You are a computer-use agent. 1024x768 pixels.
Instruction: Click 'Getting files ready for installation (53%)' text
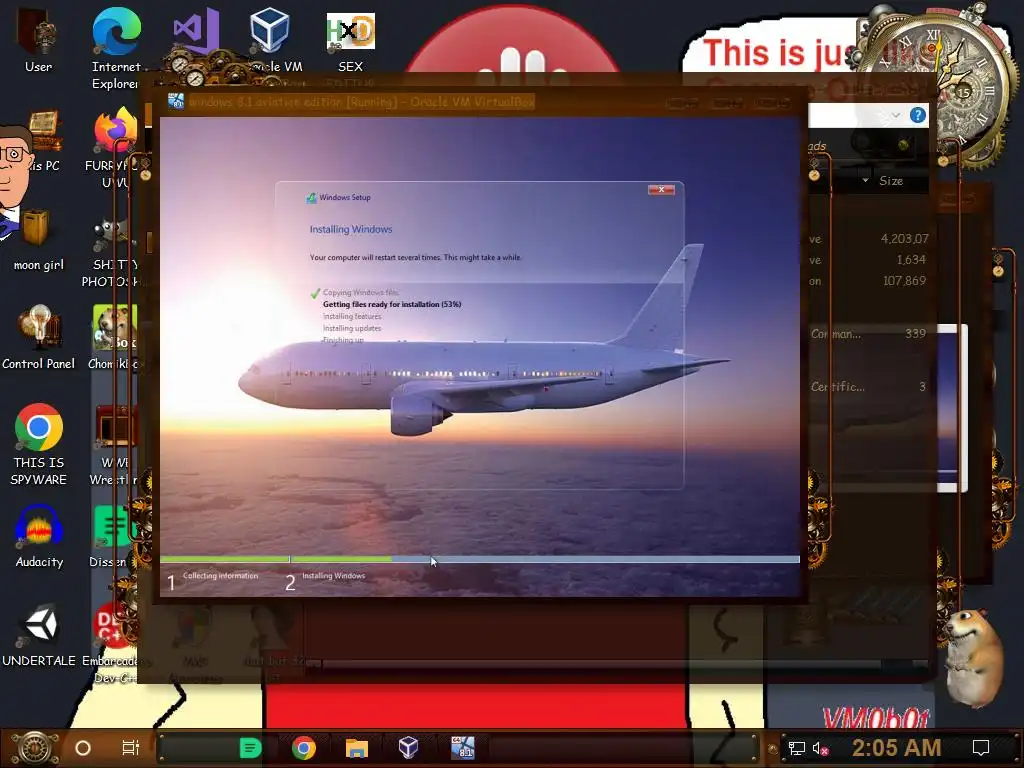tap(392, 304)
